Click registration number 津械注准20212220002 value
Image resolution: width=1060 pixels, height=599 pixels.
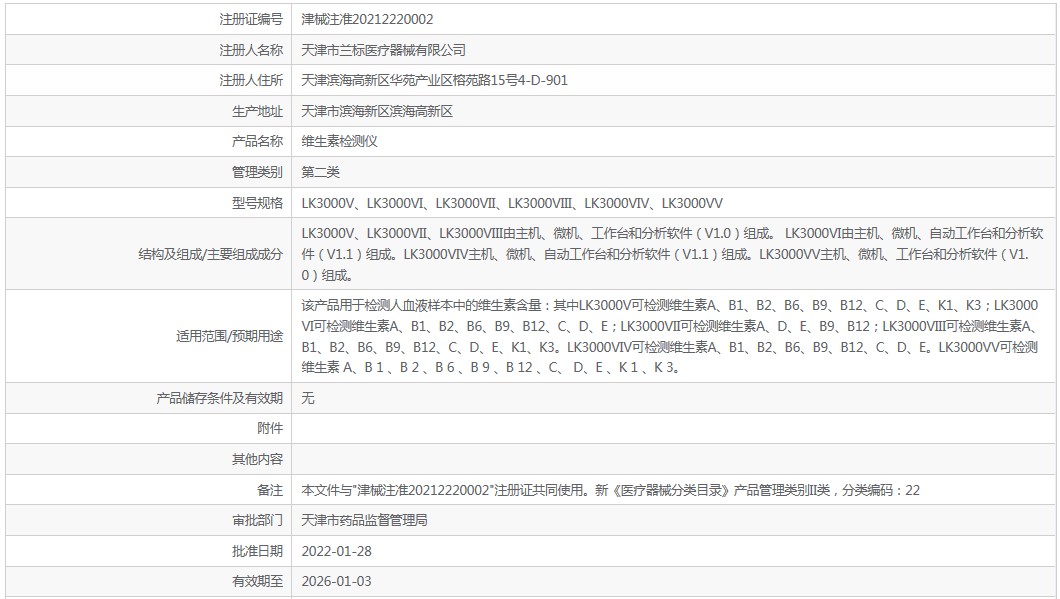(367, 19)
